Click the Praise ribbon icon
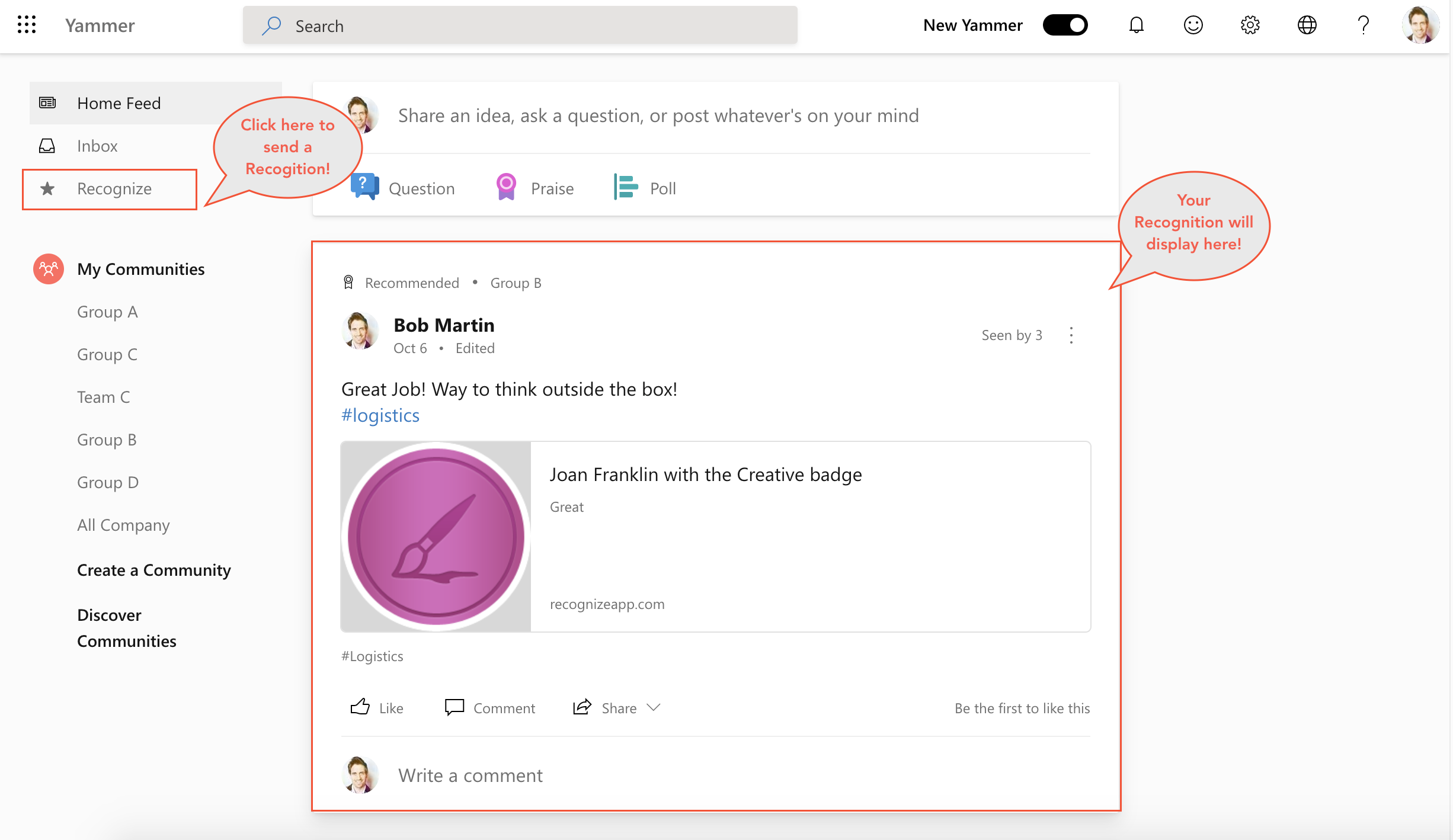This screenshot has height=840, width=1453. pyautogui.click(x=506, y=187)
